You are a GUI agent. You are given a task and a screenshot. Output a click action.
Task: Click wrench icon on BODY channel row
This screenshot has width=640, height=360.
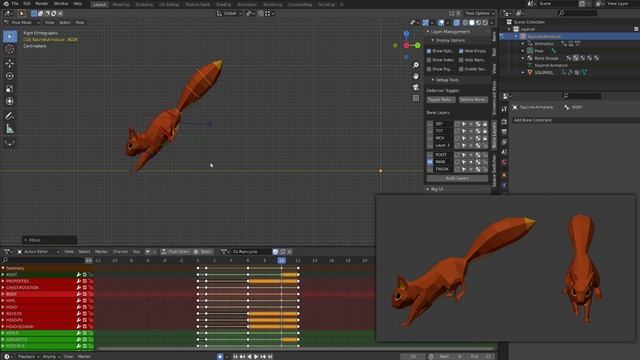(x=78, y=294)
